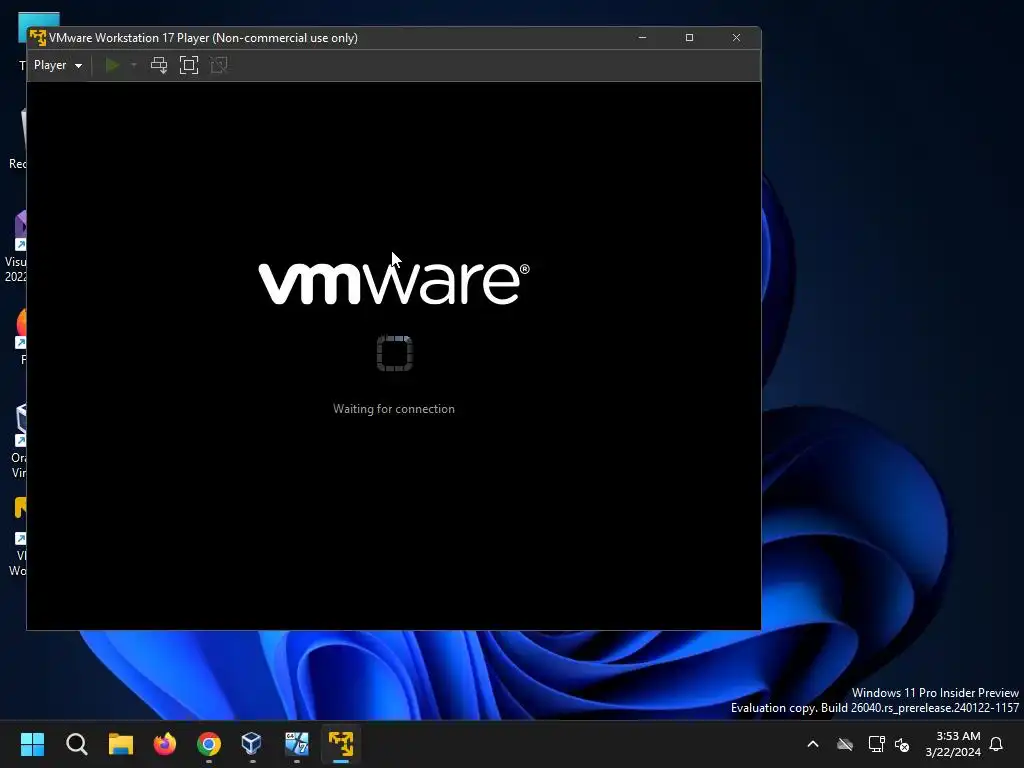Click the Unity mode toolbar icon

pyautogui.click(x=219, y=65)
